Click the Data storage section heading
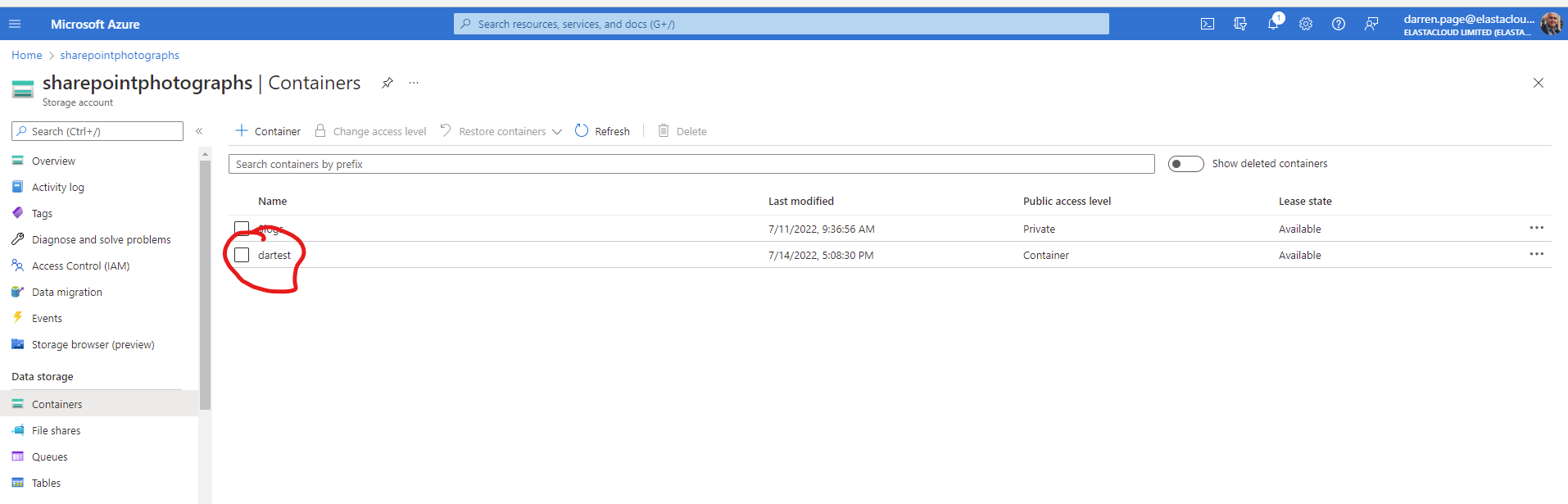 click(43, 377)
